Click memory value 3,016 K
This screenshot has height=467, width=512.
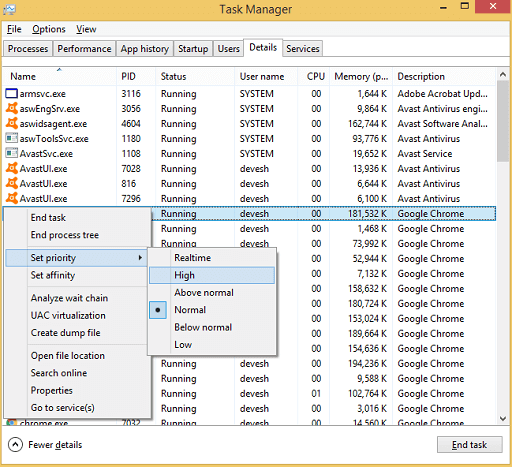(372, 408)
